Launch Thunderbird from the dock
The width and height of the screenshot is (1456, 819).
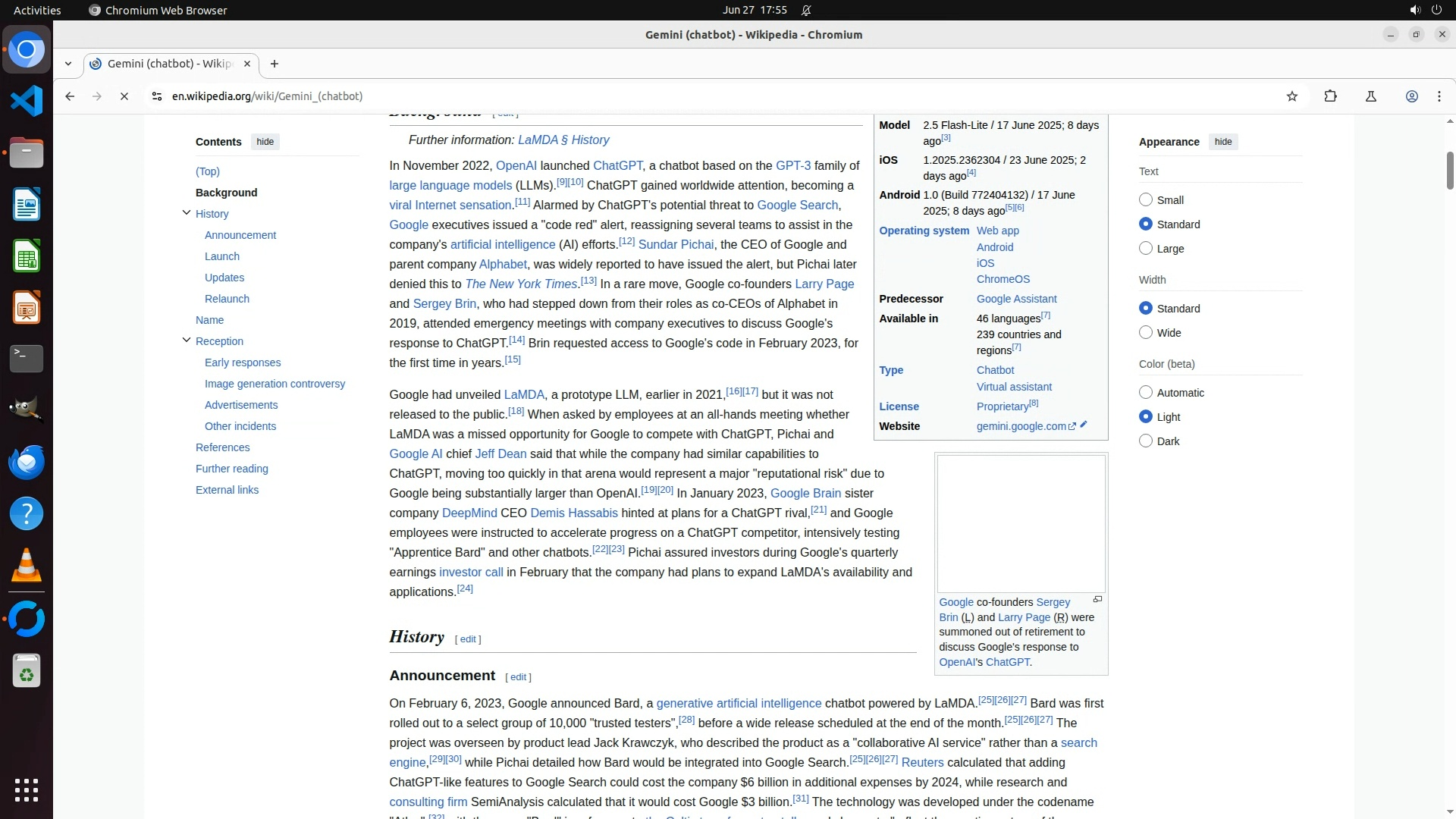[x=27, y=463]
